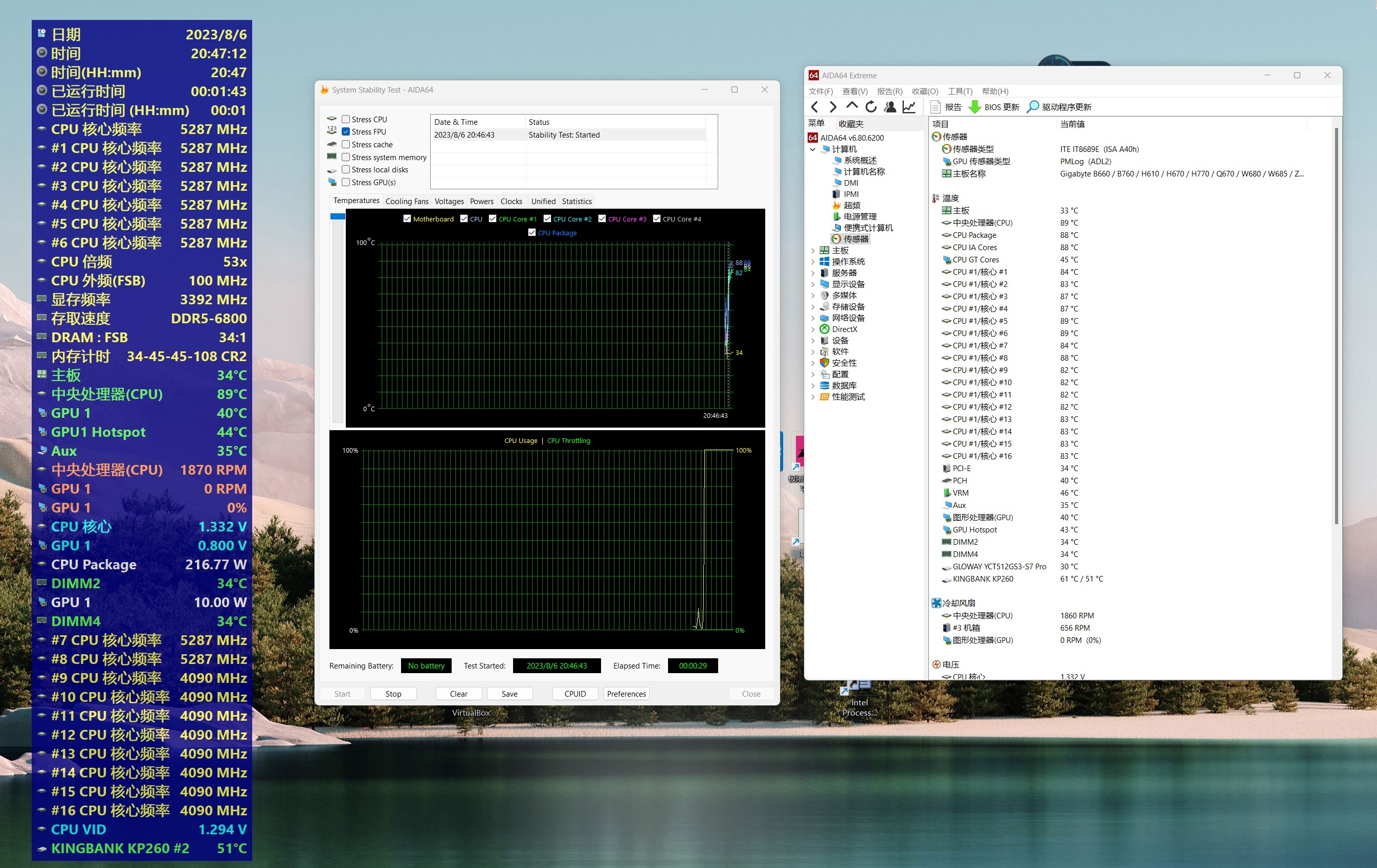This screenshot has width=1377, height=868.
Task: Select 传感器 sensor item in the tree
Action: pos(855,239)
